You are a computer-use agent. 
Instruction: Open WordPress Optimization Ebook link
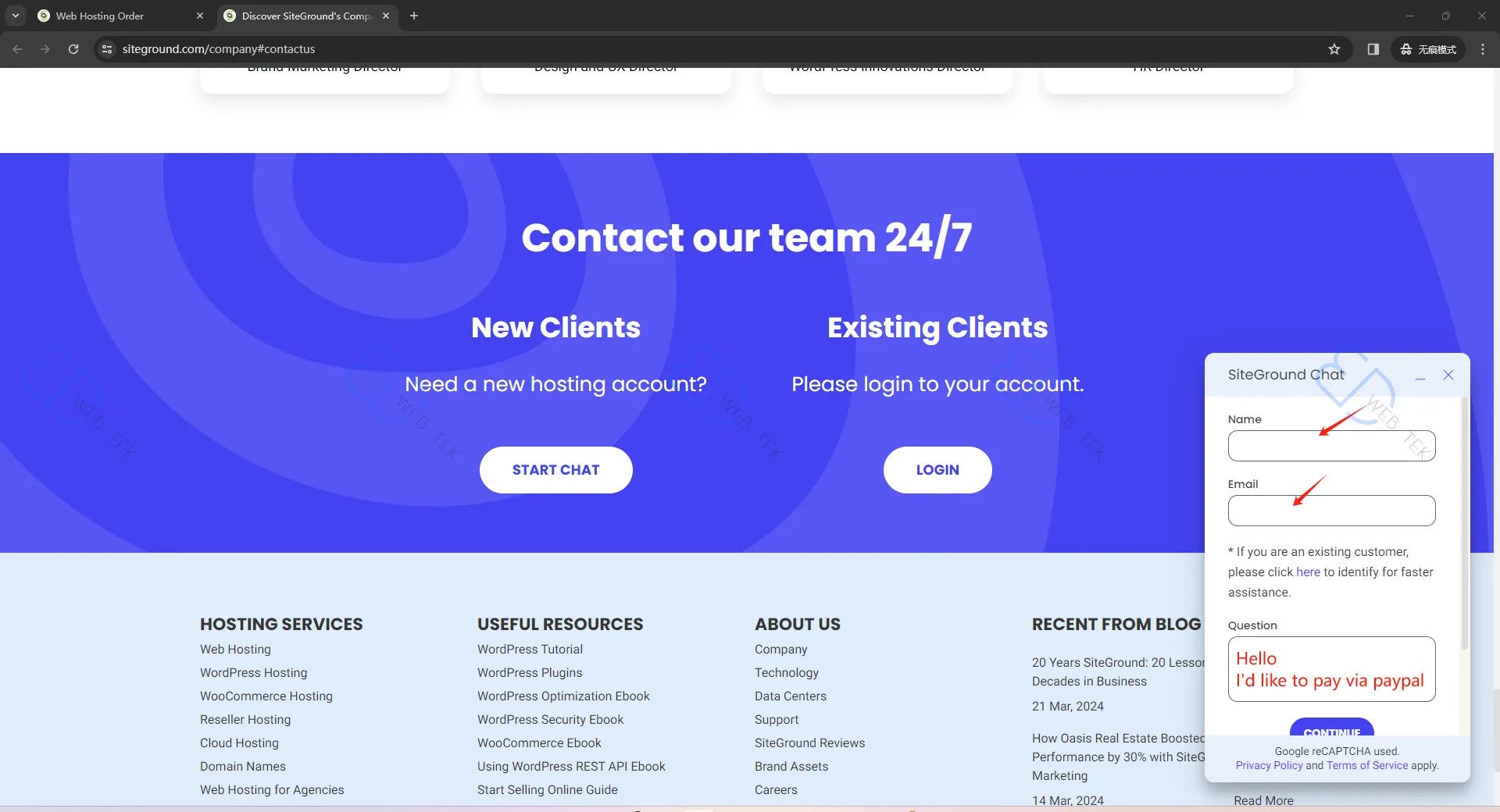[x=563, y=696]
